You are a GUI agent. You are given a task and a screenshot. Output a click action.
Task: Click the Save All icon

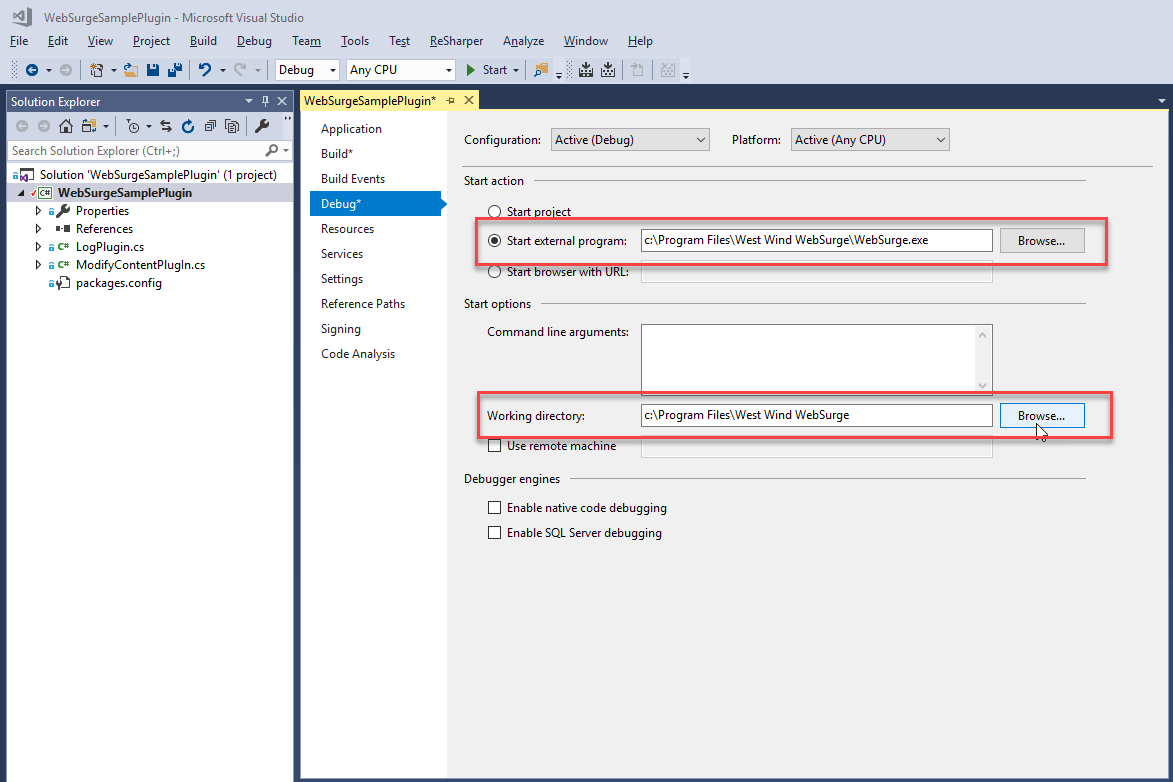pos(175,70)
